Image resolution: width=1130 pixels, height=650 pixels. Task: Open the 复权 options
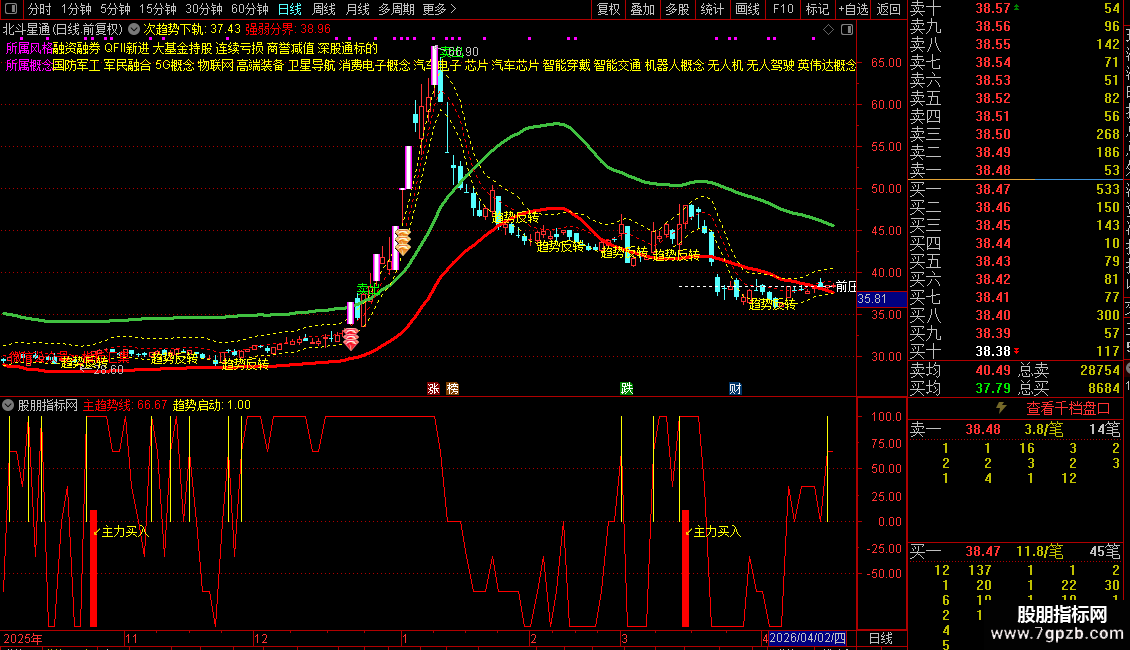[608, 9]
